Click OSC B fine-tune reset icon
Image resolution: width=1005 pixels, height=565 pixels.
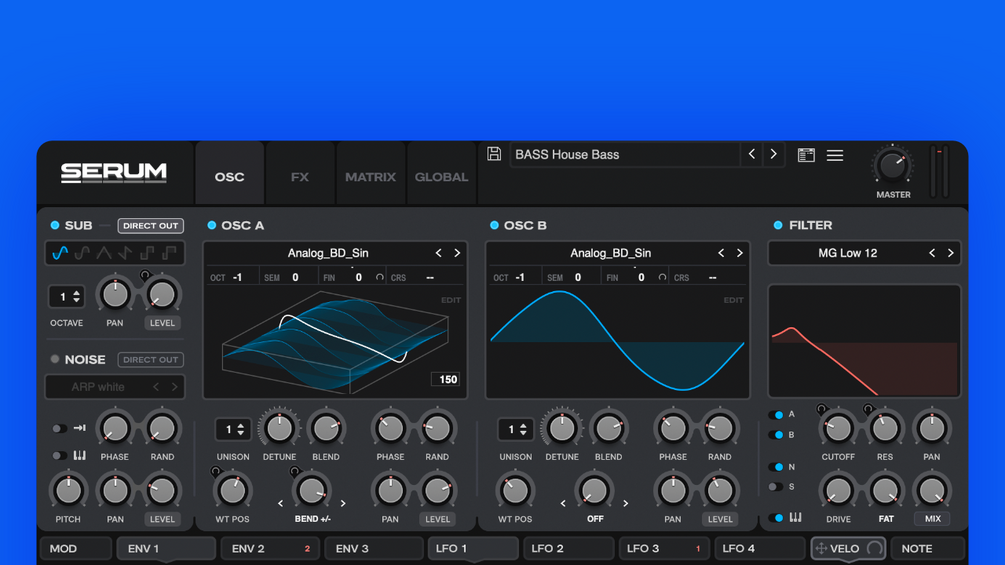(x=662, y=277)
